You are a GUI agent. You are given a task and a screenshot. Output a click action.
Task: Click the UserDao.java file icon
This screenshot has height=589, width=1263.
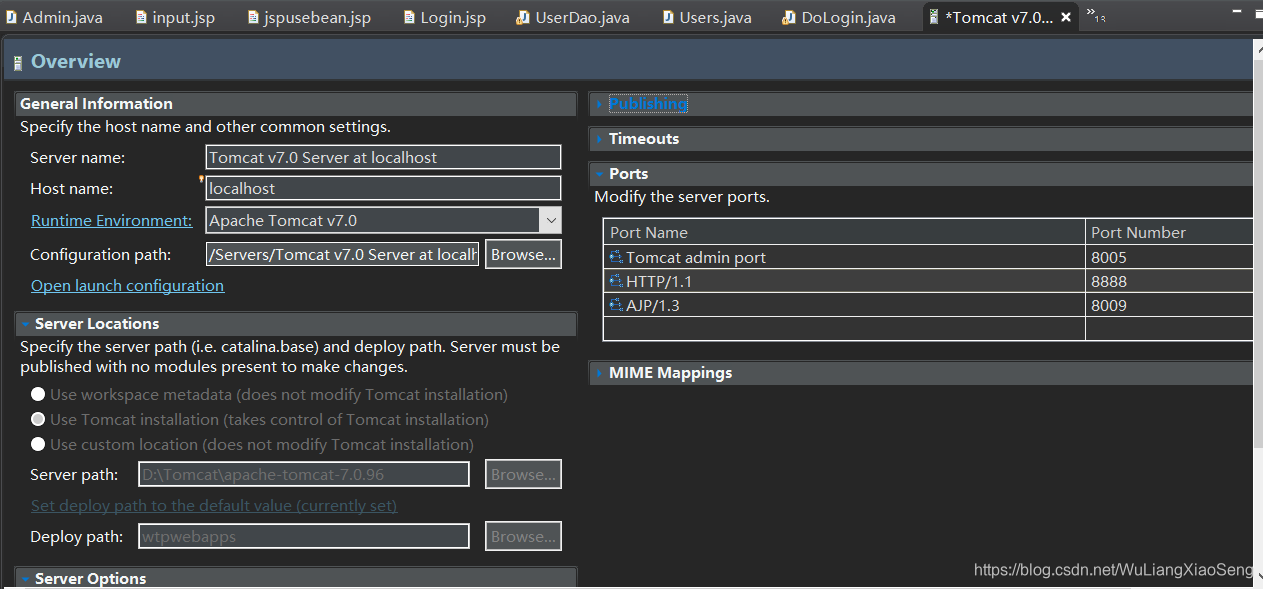pyautogui.click(x=523, y=17)
